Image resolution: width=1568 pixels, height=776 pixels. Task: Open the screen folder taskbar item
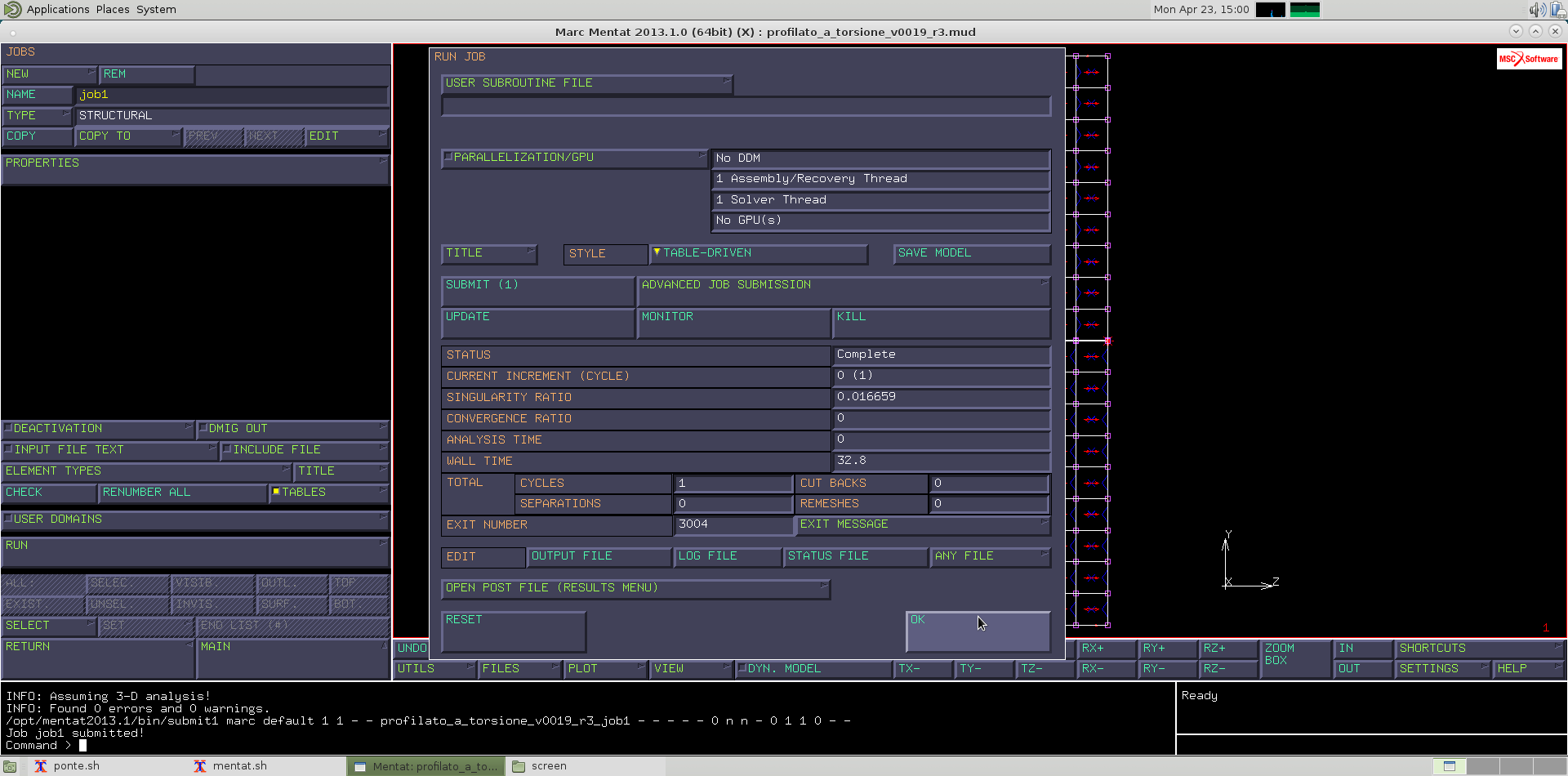[540, 766]
